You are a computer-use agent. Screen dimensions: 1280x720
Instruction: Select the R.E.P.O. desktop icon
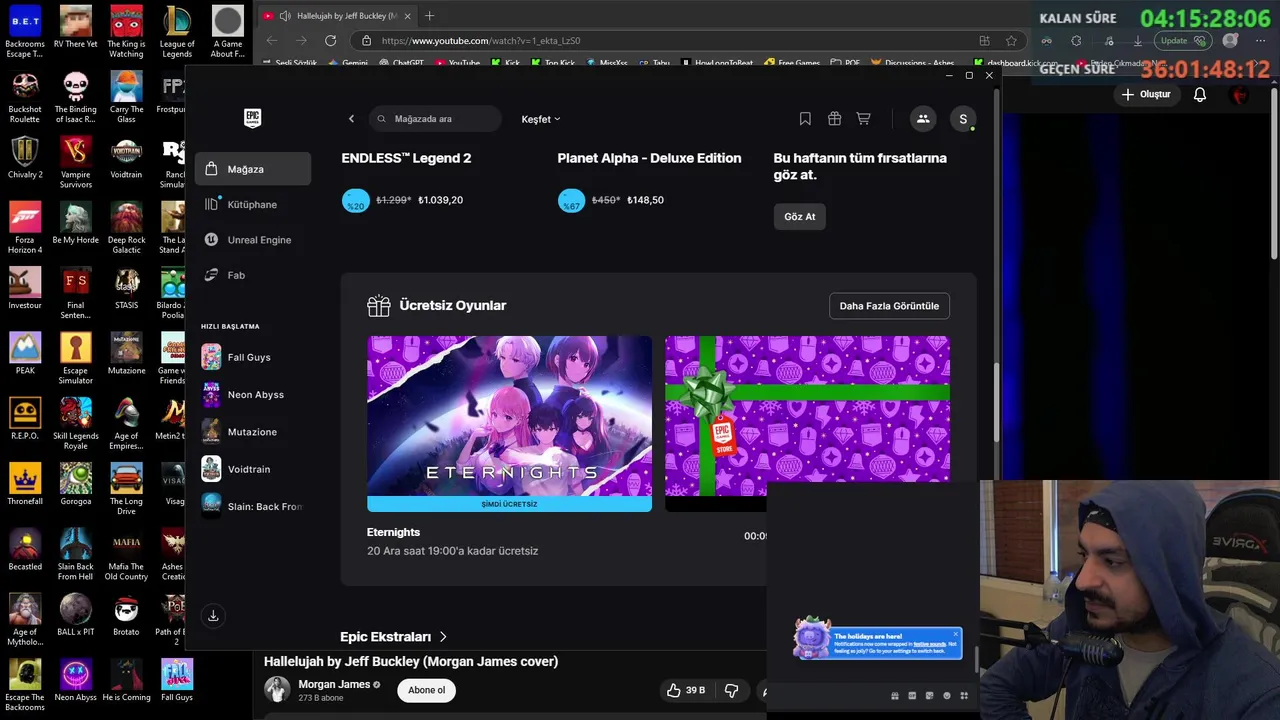coord(25,419)
